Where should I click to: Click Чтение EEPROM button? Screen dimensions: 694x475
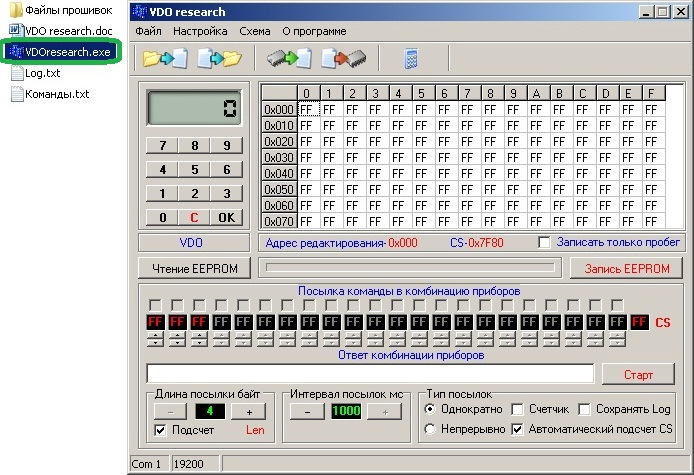click(194, 268)
